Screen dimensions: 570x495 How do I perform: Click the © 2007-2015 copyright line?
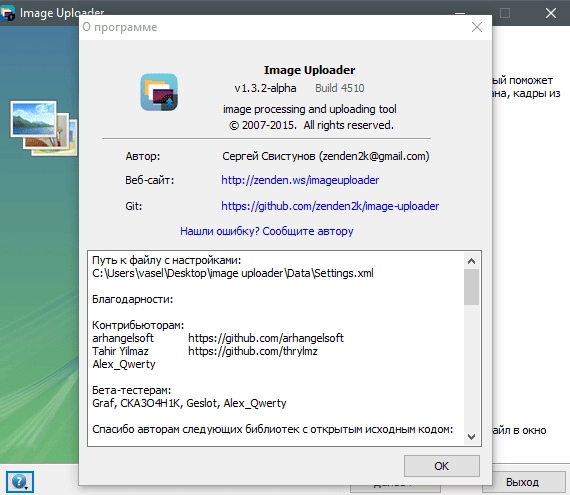click(311, 125)
